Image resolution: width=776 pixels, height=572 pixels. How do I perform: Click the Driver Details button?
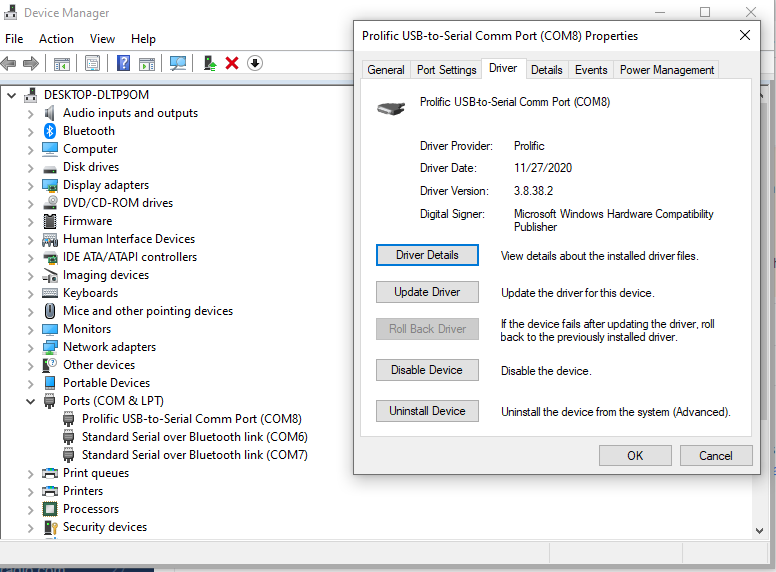coord(427,255)
